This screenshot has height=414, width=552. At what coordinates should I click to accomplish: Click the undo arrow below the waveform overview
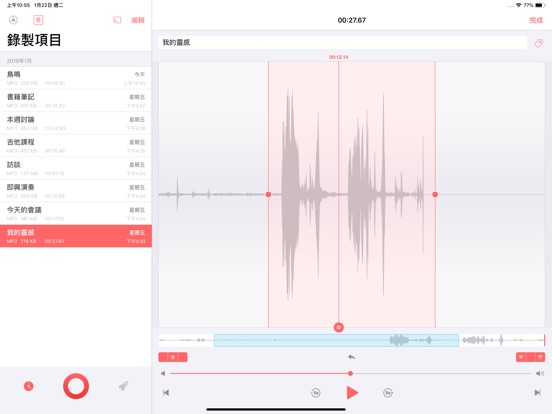click(x=351, y=357)
